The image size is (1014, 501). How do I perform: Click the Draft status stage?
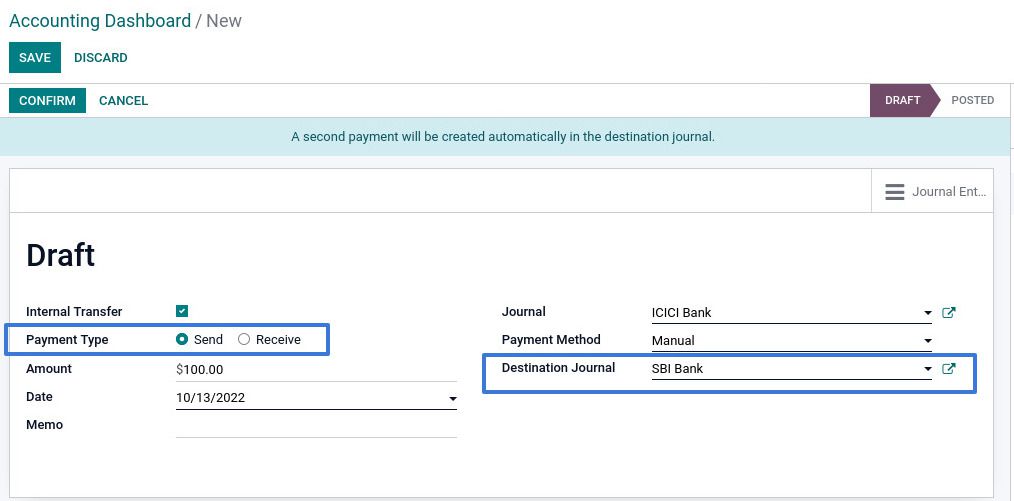point(902,100)
